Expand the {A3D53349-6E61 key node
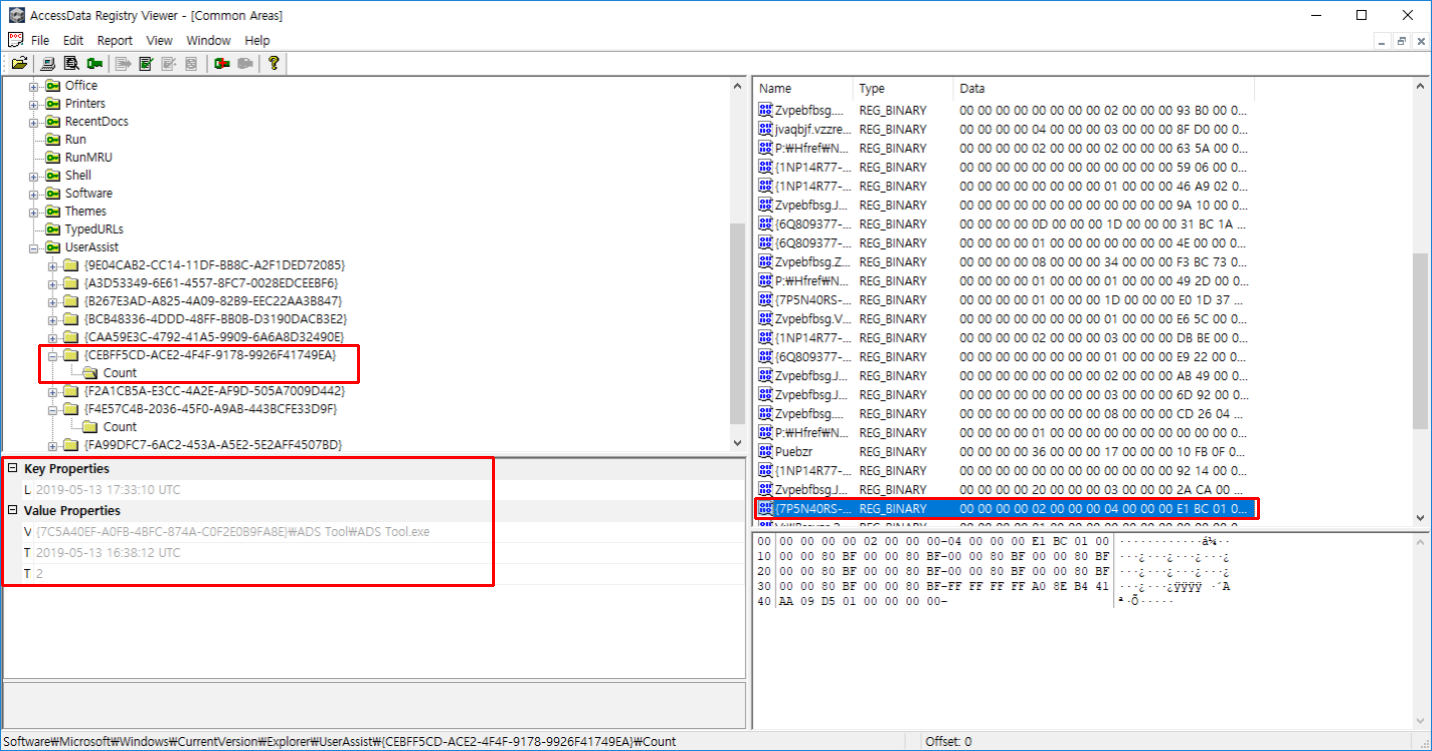Image resolution: width=1432 pixels, height=751 pixels. pos(53,284)
